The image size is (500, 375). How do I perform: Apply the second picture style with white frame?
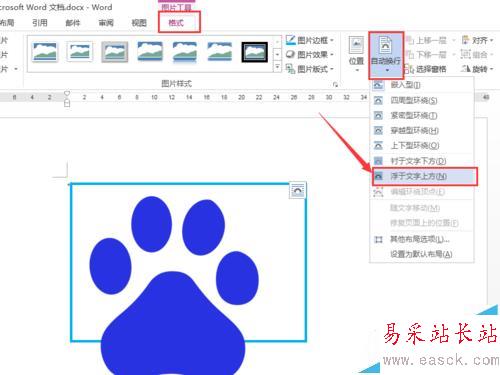coord(79,52)
